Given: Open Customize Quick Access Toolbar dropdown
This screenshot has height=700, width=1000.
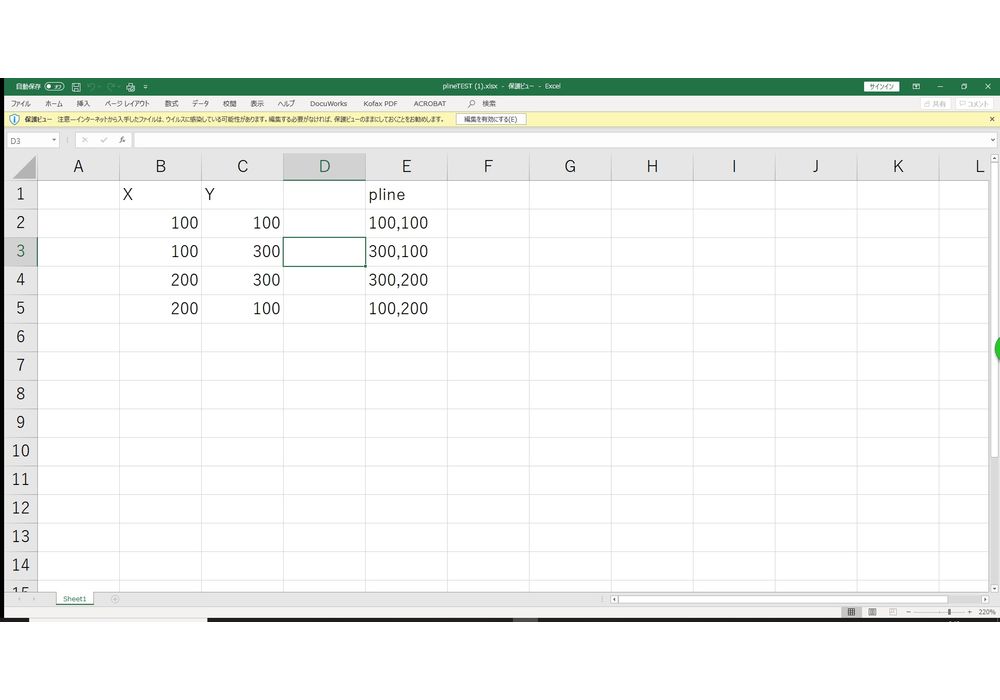Looking at the screenshot, I should pos(146,87).
